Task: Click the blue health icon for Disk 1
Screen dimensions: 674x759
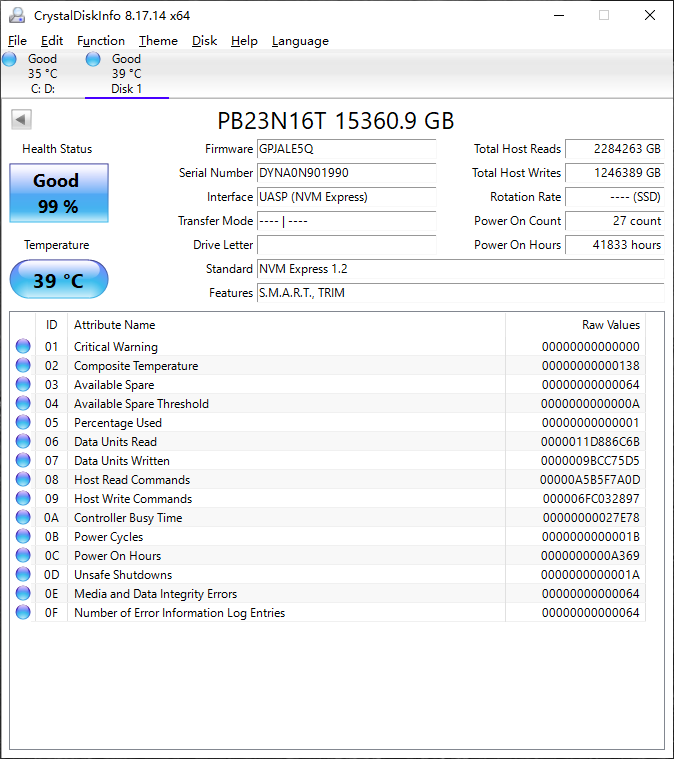Action: pos(93,59)
